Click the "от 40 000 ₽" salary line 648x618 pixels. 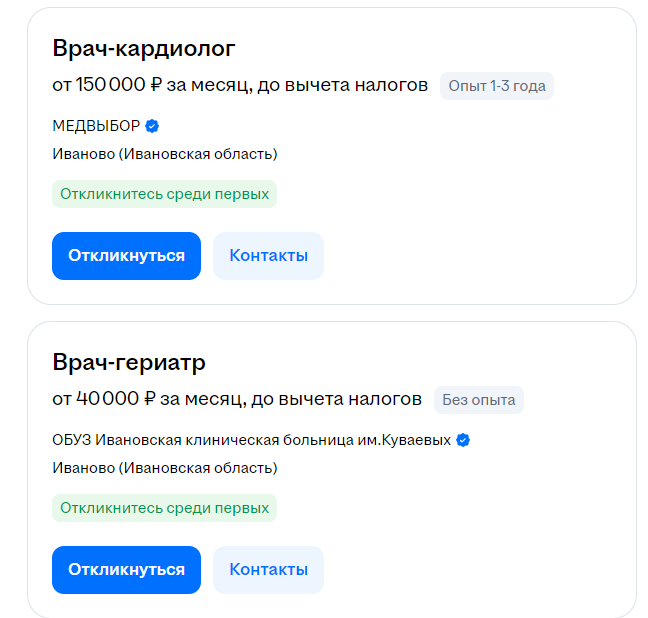(x=237, y=400)
